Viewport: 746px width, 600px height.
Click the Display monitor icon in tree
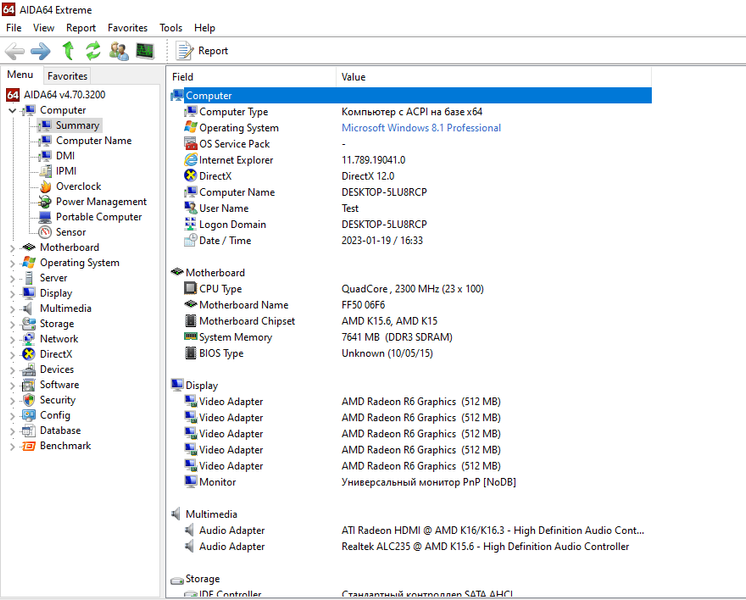pyautogui.click(x=29, y=293)
